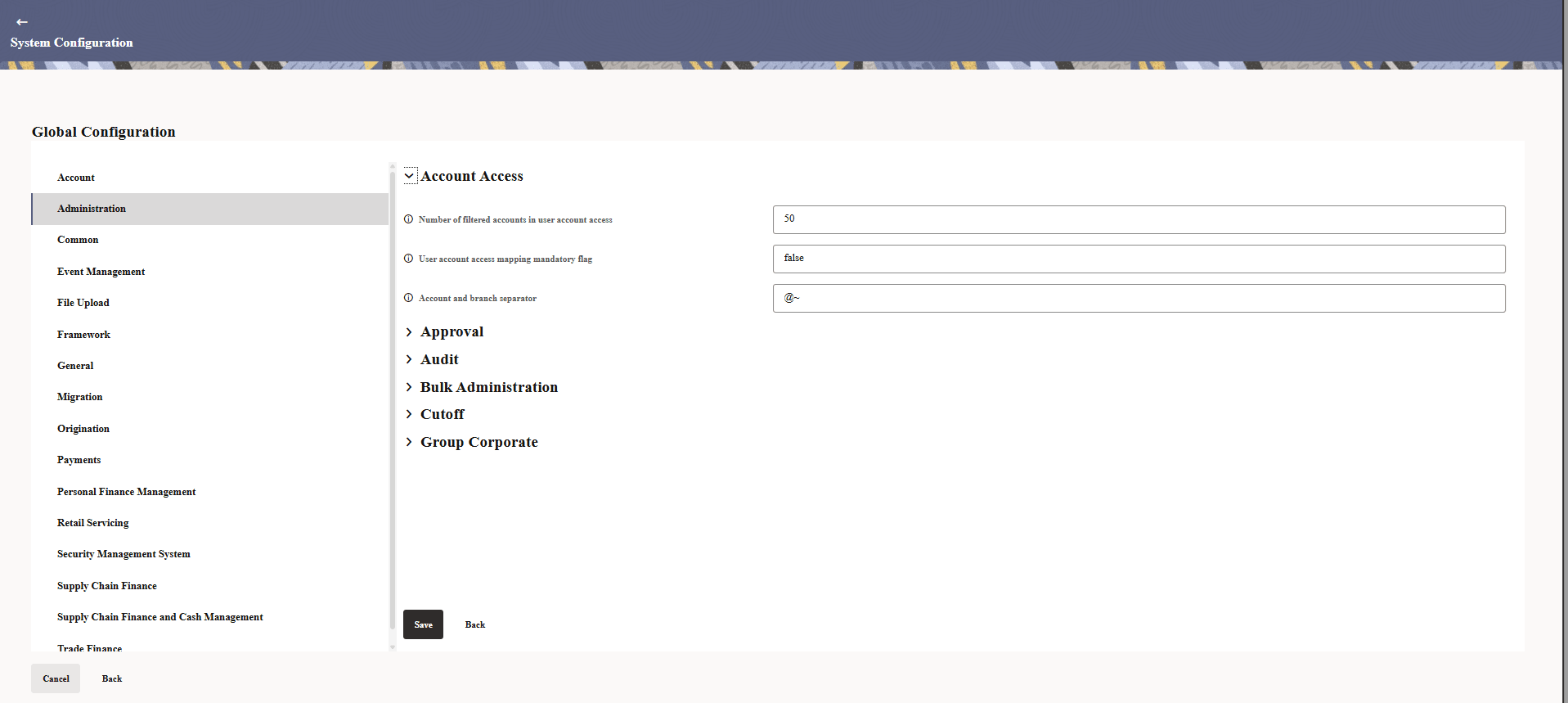Click the Cancel button
This screenshot has height=703, width=1568.
tap(56, 678)
